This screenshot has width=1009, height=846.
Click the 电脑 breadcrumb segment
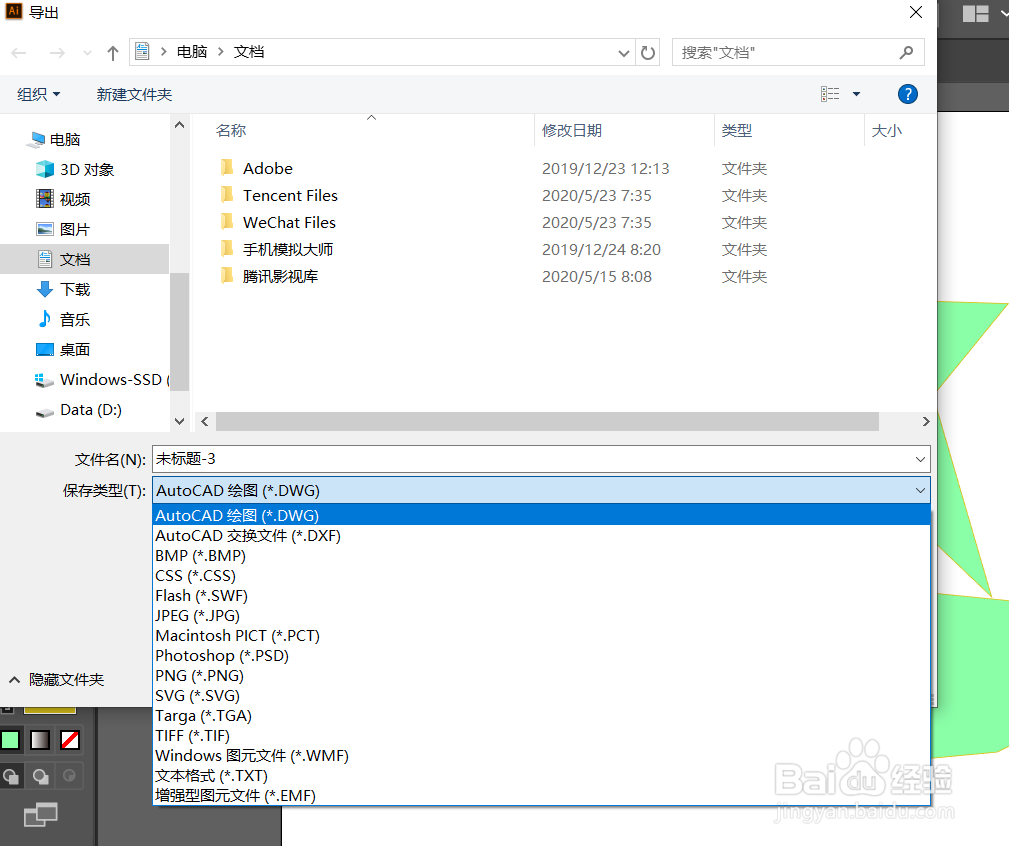[x=192, y=52]
